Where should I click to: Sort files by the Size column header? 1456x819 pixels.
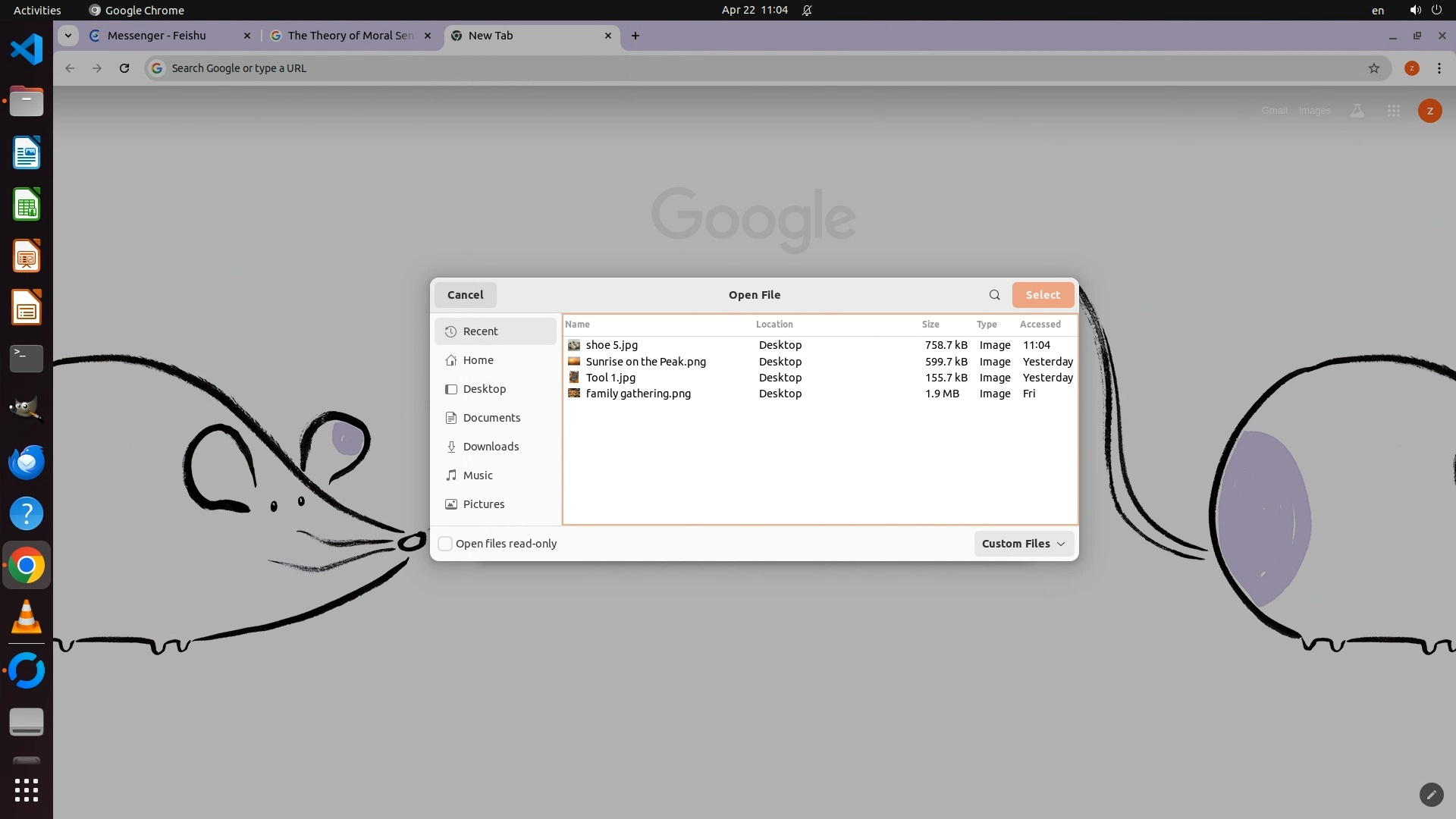pos(930,325)
